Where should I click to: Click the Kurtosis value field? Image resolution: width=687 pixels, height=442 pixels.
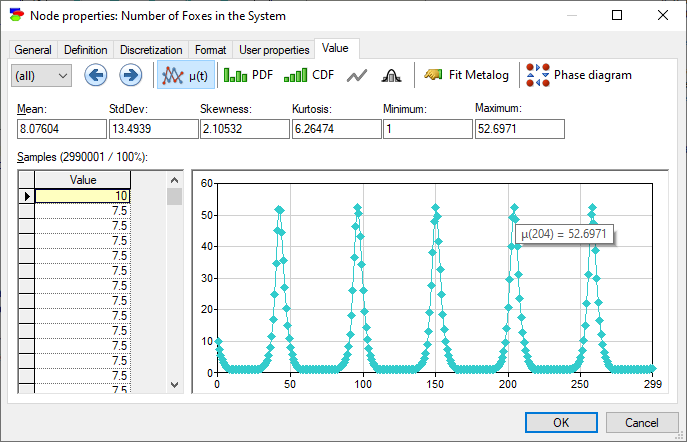coord(336,129)
